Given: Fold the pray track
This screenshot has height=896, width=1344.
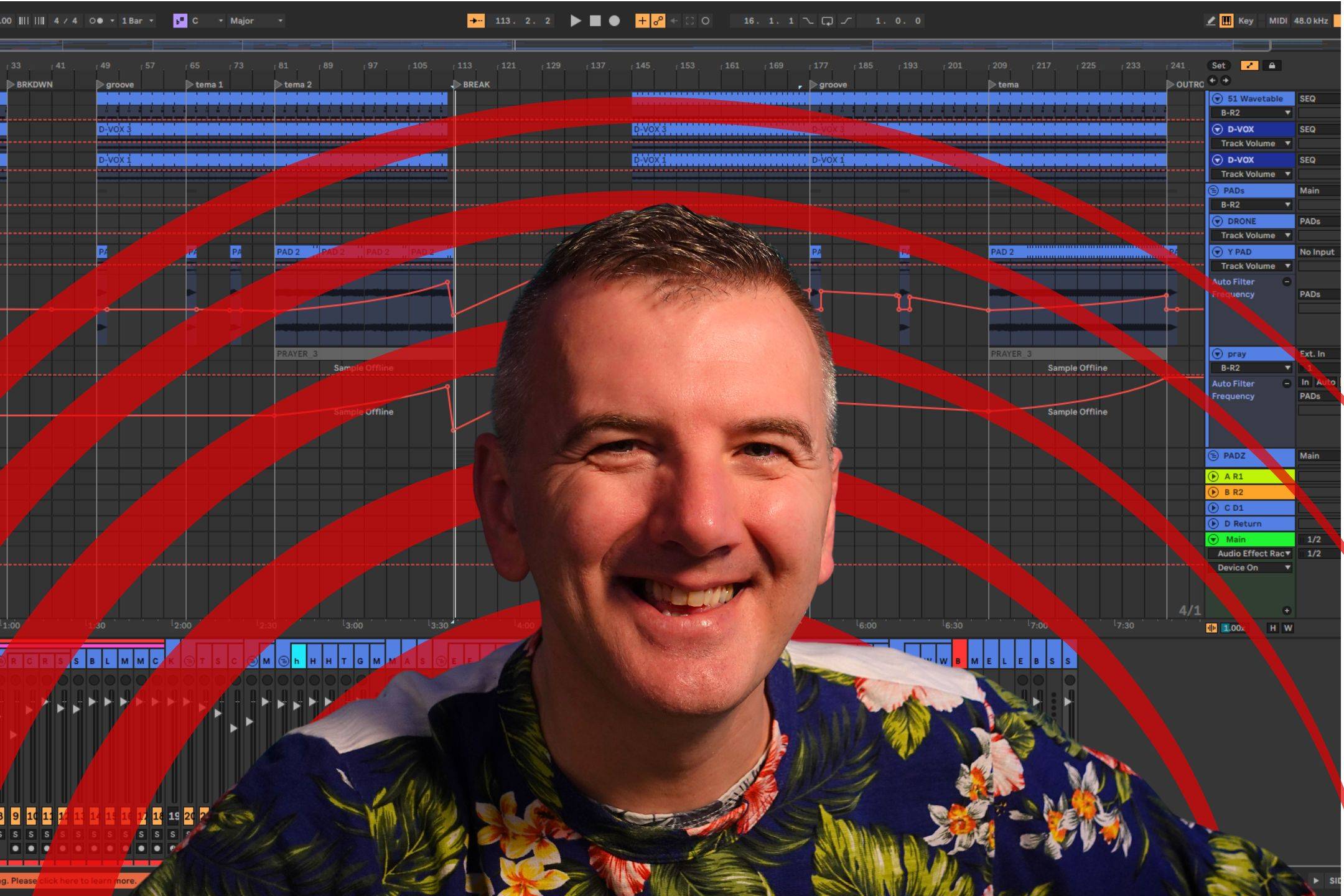Looking at the screenshot, I should click(1217, 353).
